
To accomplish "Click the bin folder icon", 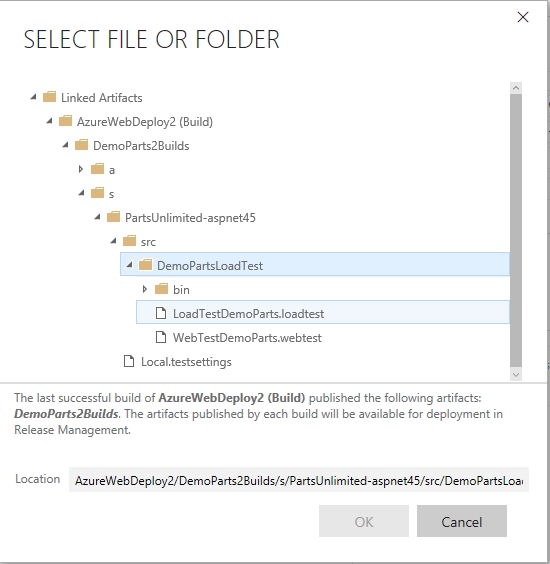I will click(x=162, y=289).
